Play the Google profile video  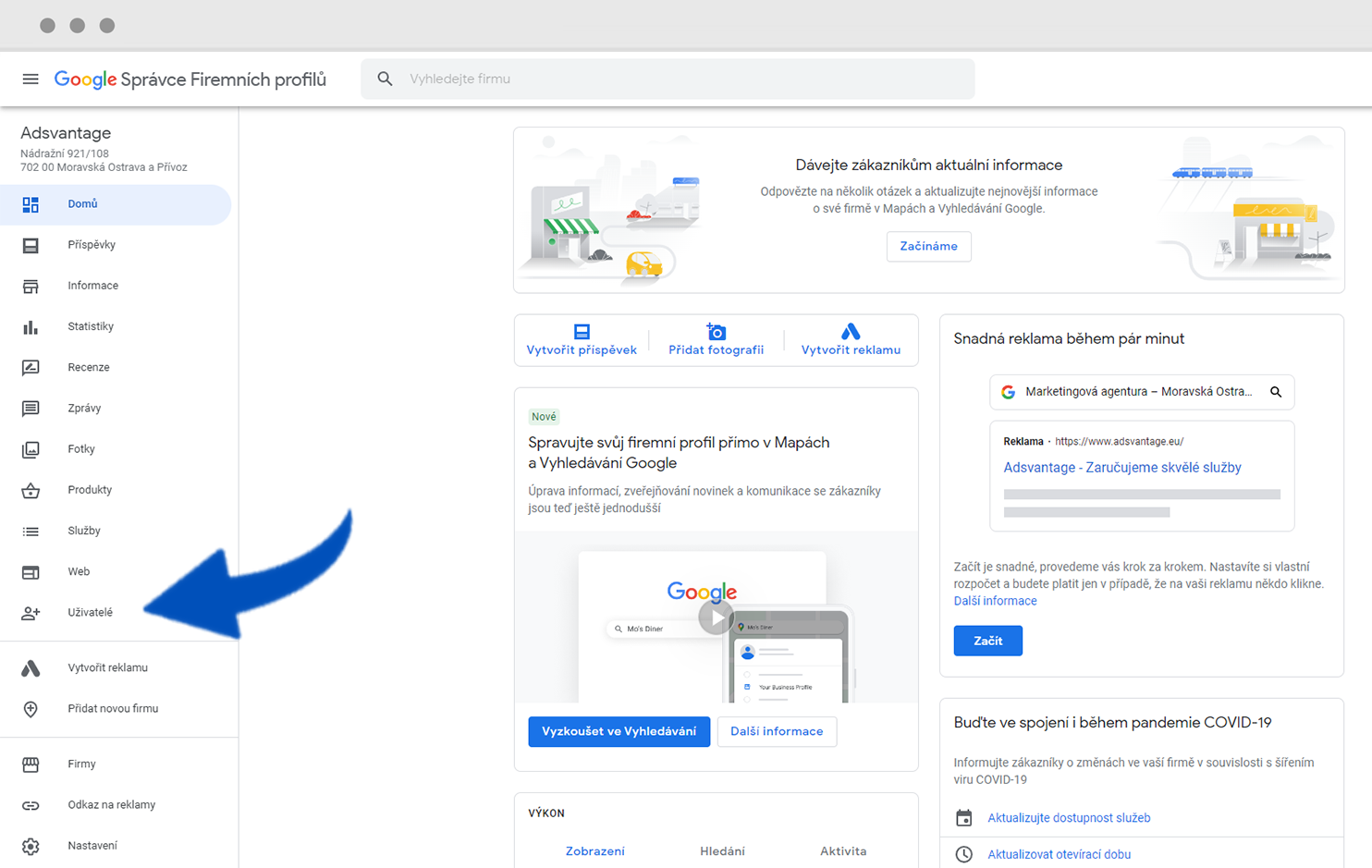click(716, 617)
